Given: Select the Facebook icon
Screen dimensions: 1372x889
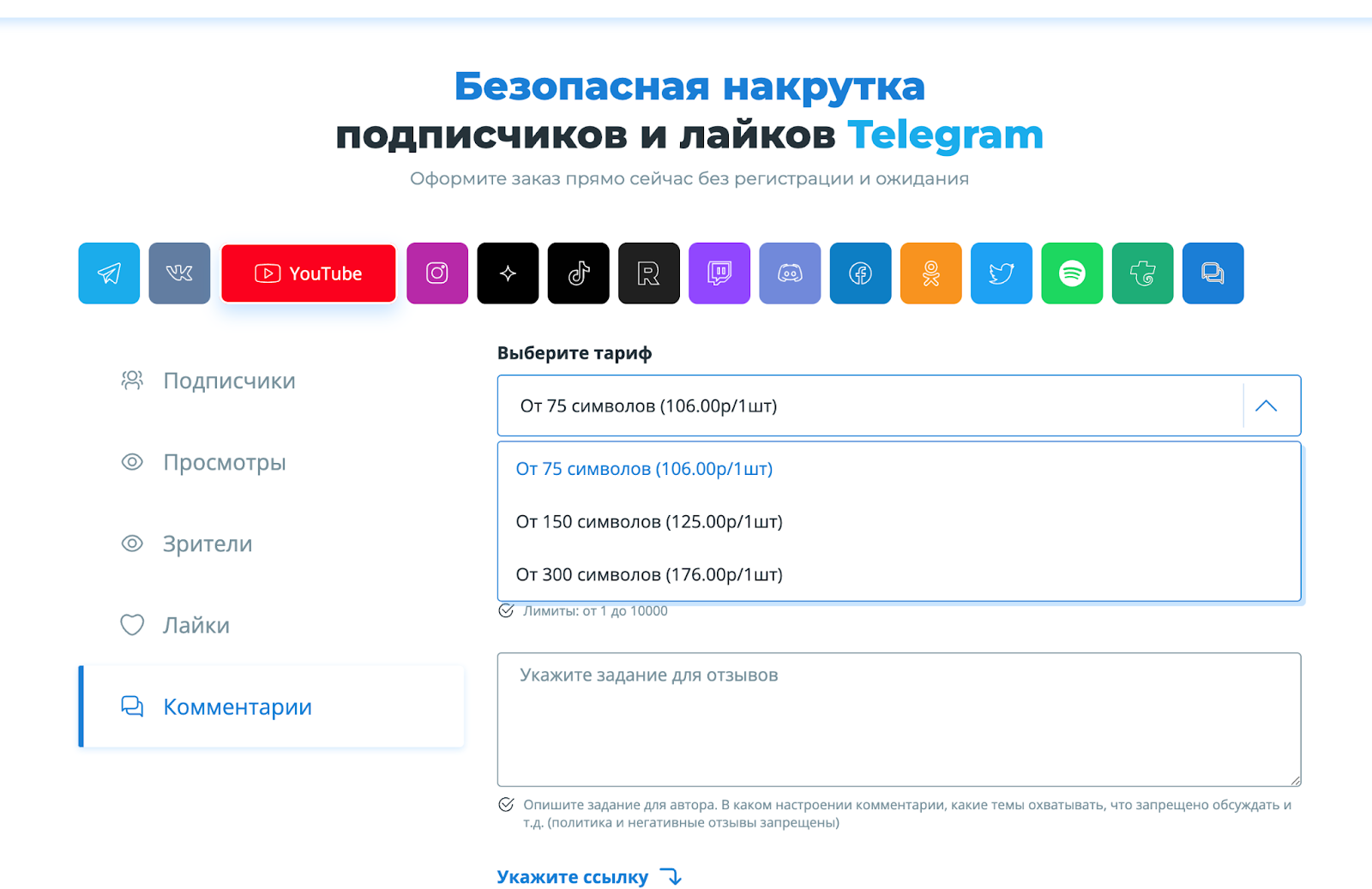Looking at the screenshot, I should pos(861,273).
